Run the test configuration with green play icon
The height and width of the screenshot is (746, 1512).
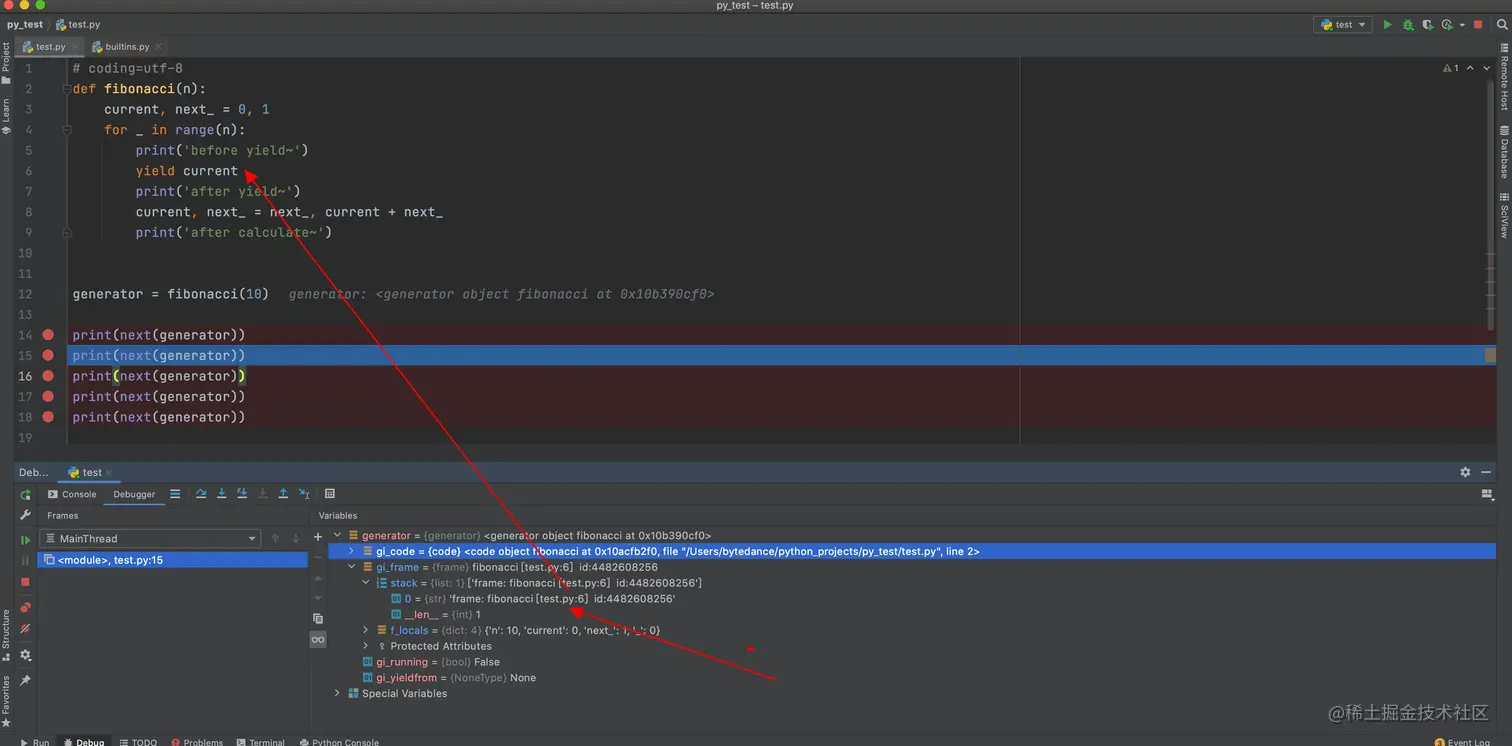coord(1387,25)
